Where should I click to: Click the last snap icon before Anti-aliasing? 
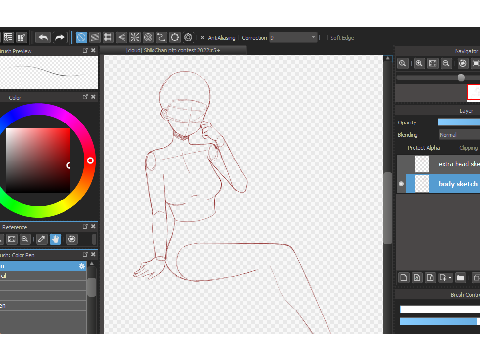pos(188,37)
